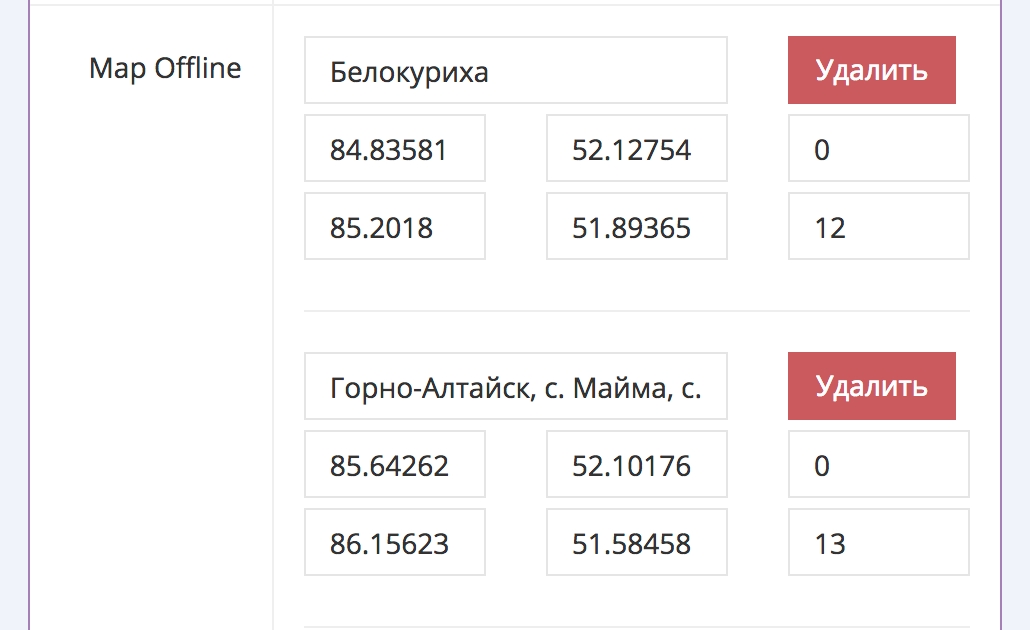The width and height of the screenshot is (1030, 630).
Task: Delete the Белокуриха map entry
Action: coord(871,70)
